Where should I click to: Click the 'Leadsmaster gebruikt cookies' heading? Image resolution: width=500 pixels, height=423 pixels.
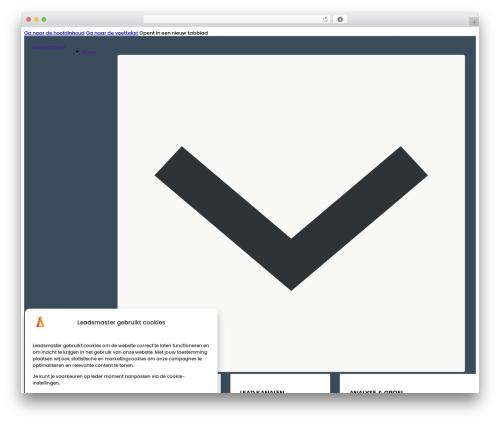pyautogui.click(x=121, y=322)
